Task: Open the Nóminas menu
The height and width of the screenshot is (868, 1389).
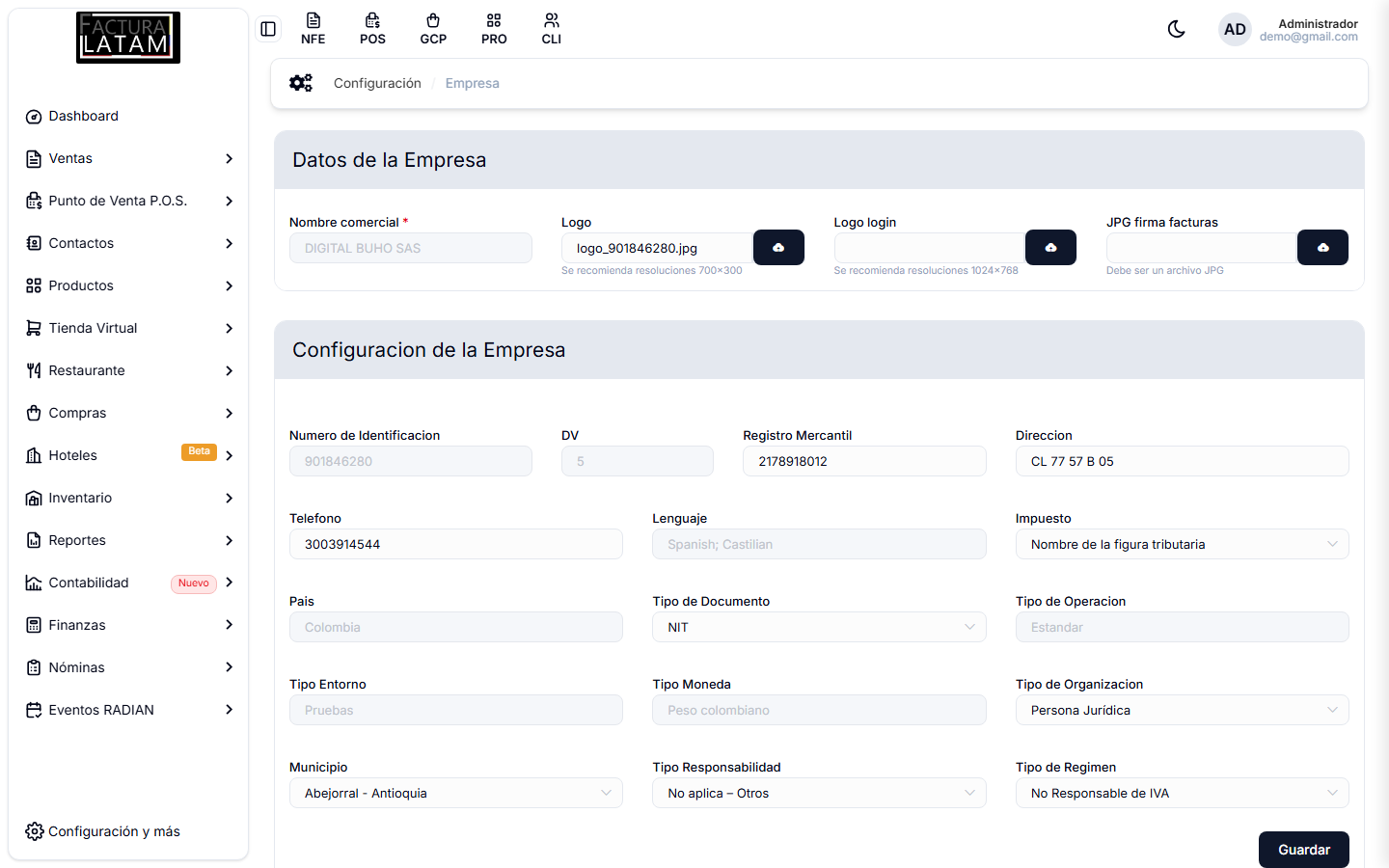Action: tap(128, 667)
